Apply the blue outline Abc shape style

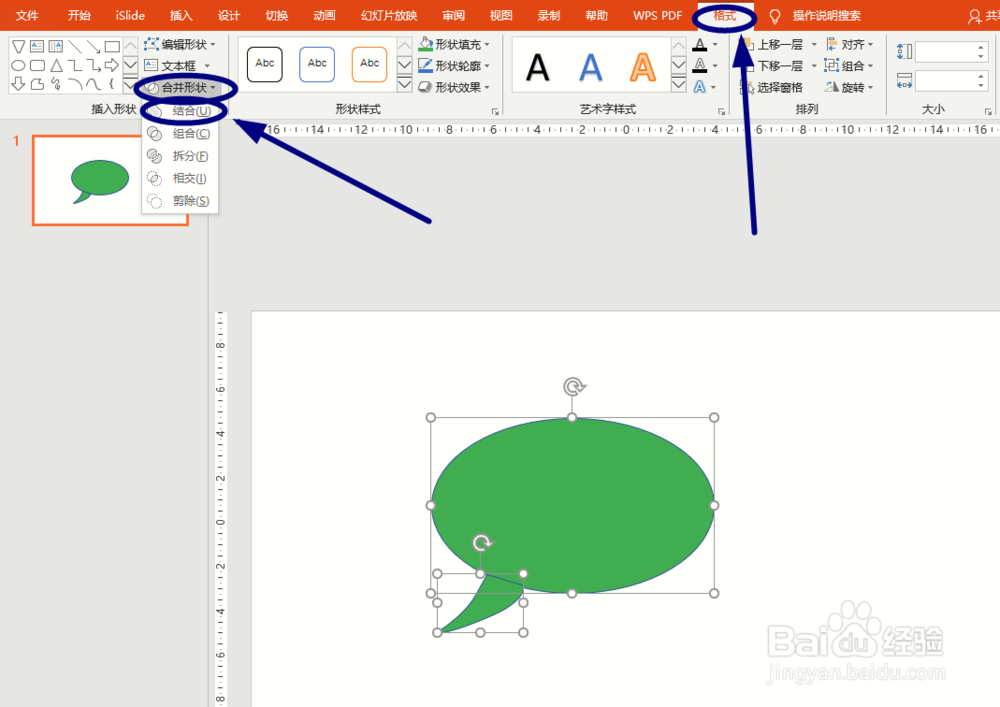pyautogui.click(x=317, y=64)
